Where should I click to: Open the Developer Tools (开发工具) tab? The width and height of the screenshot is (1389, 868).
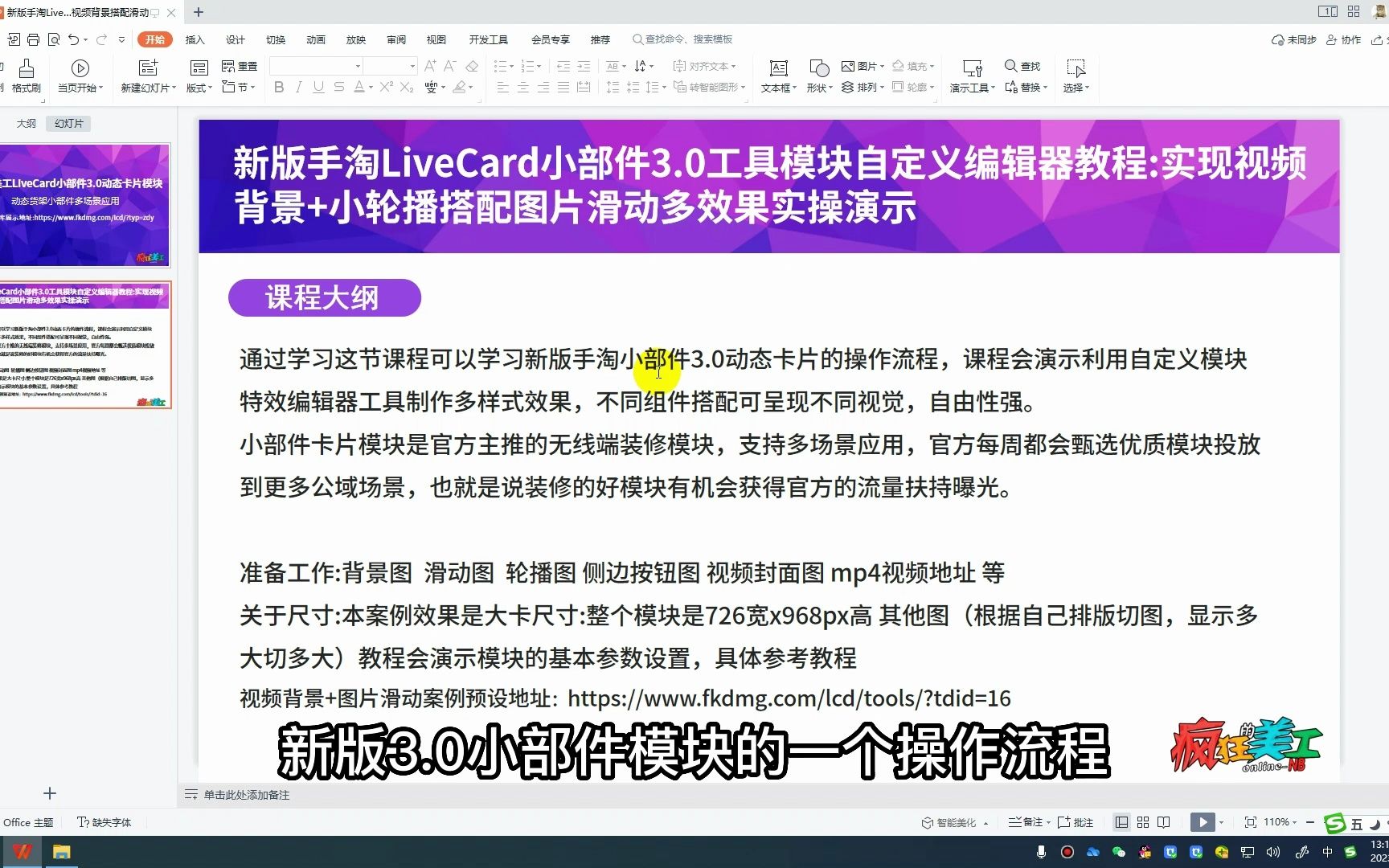(489, 39)
